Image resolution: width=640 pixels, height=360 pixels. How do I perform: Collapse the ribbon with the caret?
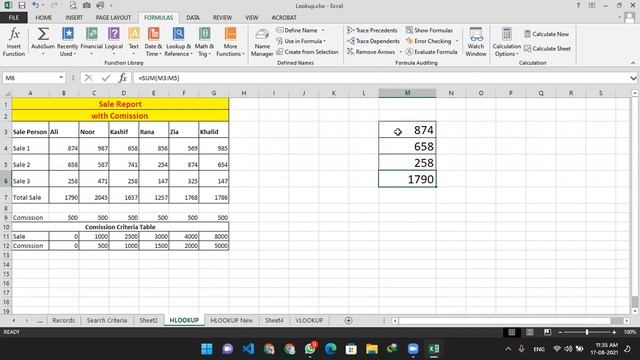633,62
